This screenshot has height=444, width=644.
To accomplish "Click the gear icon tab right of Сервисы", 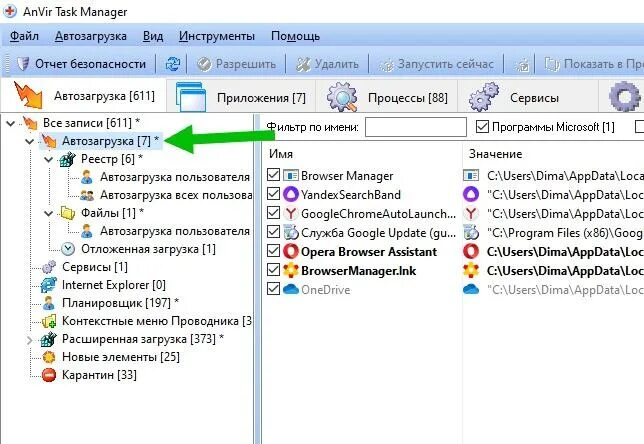I will (x=625, y=97).
